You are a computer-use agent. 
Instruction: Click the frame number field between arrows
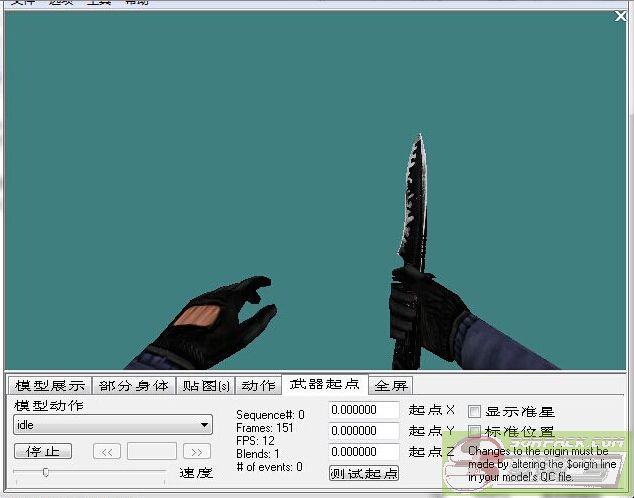coord(152,451)
